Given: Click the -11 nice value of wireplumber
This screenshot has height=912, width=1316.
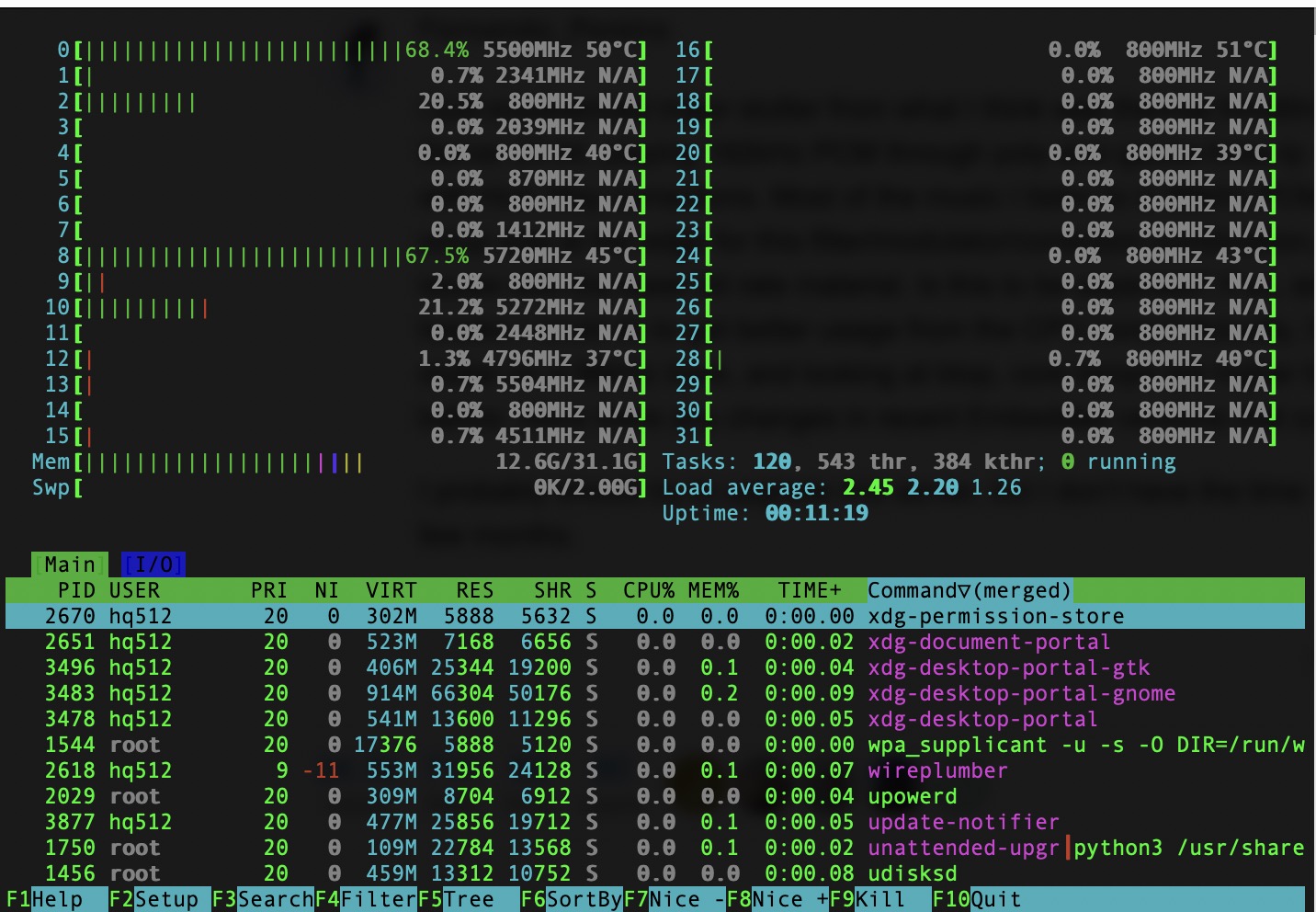Looking at the screenshot, I should (321, 770).
